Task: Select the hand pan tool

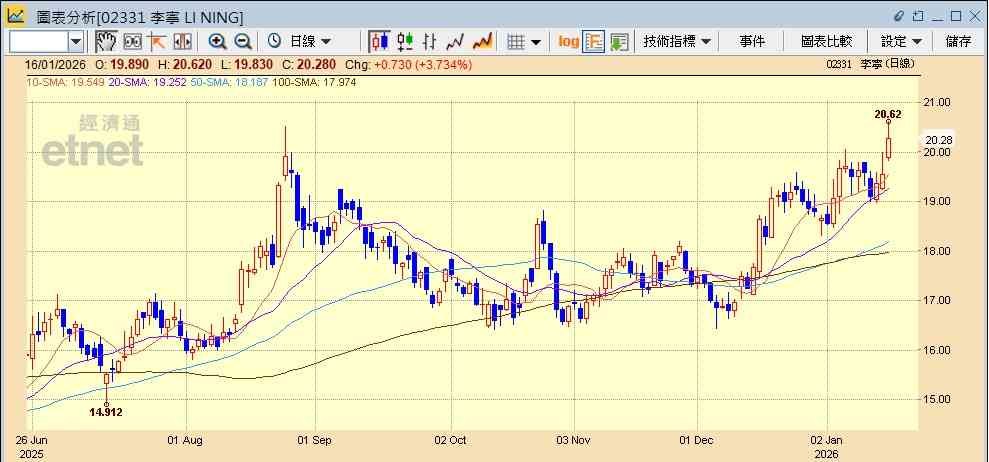Action: tap(105, 42)
